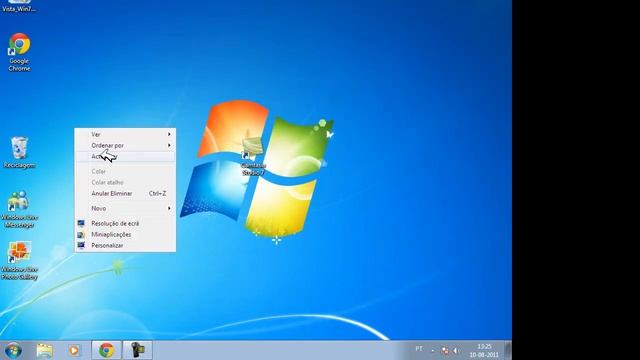Screen dimensions: 640x360
Task: Select the Reciclagem recycle bin icon
Action: click(x=19, y=152)
